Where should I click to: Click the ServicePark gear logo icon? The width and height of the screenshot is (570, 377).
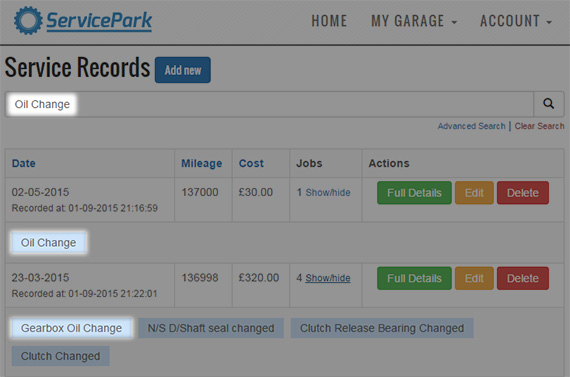(x=28, y=21)
